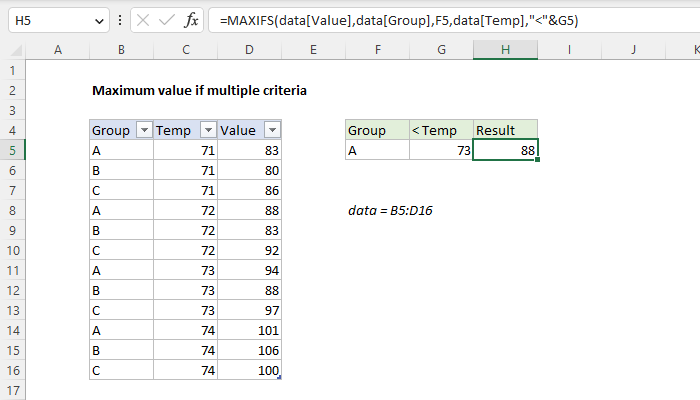Screen dimensions: 700x400
Task: Select row 4 header
Action: pyautogui.click(x=12, y=130)
